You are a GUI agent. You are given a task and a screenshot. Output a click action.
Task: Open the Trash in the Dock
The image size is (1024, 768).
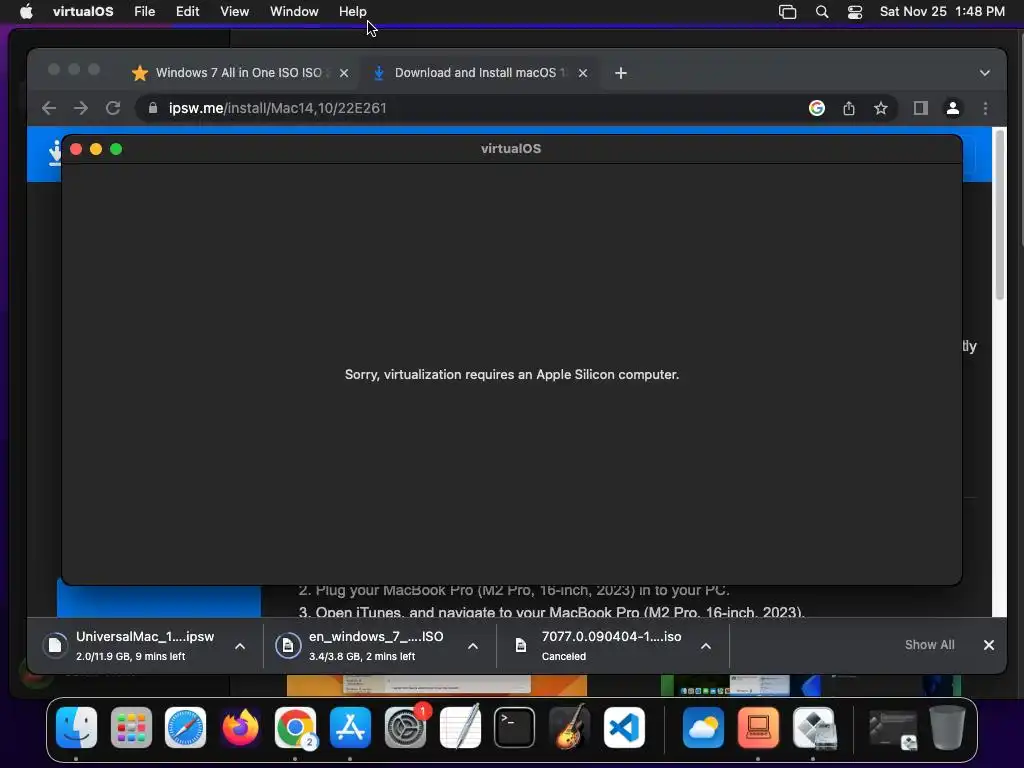coord(948,728)
